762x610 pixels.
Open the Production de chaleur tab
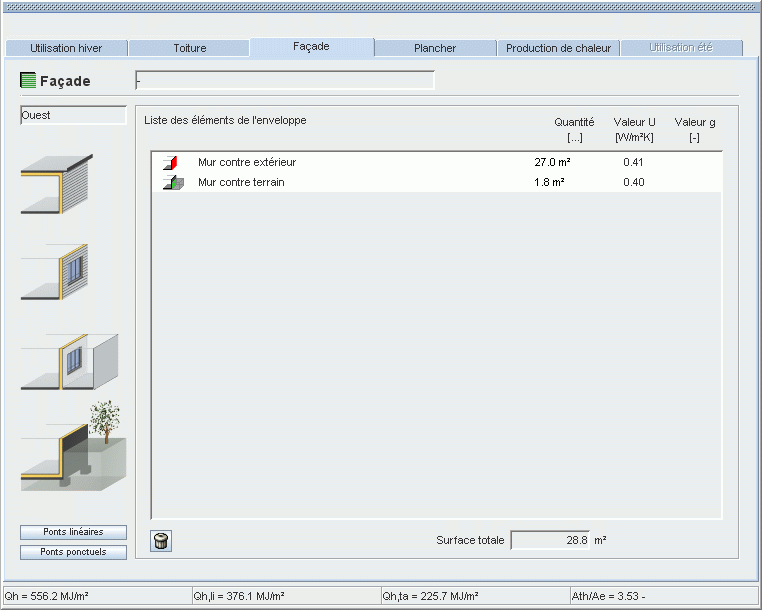558,48
